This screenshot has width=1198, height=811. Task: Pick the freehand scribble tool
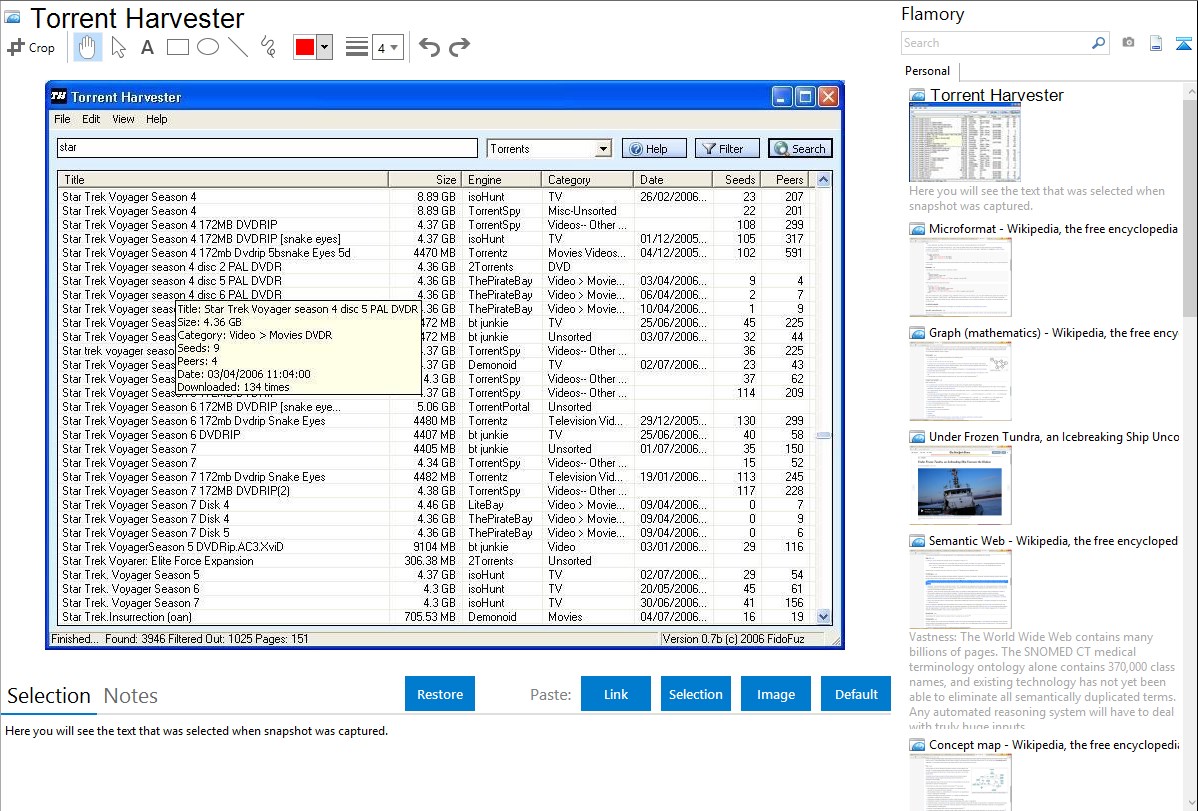coord(268,47)
